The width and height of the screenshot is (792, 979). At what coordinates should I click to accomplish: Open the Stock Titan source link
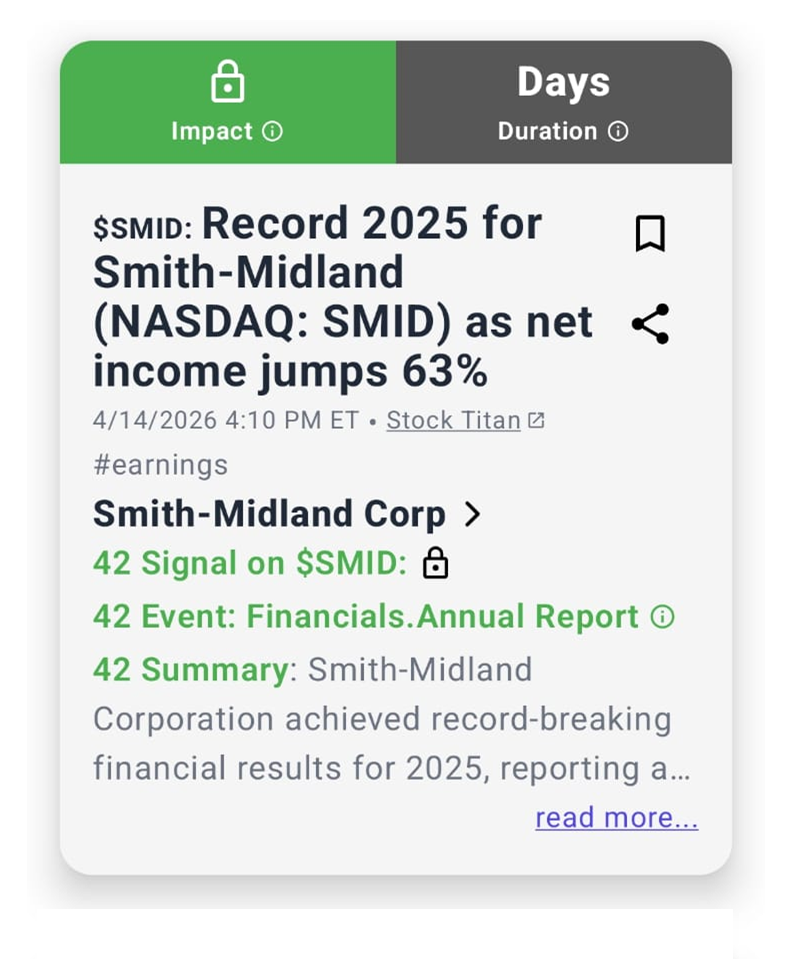coord(453,421)
